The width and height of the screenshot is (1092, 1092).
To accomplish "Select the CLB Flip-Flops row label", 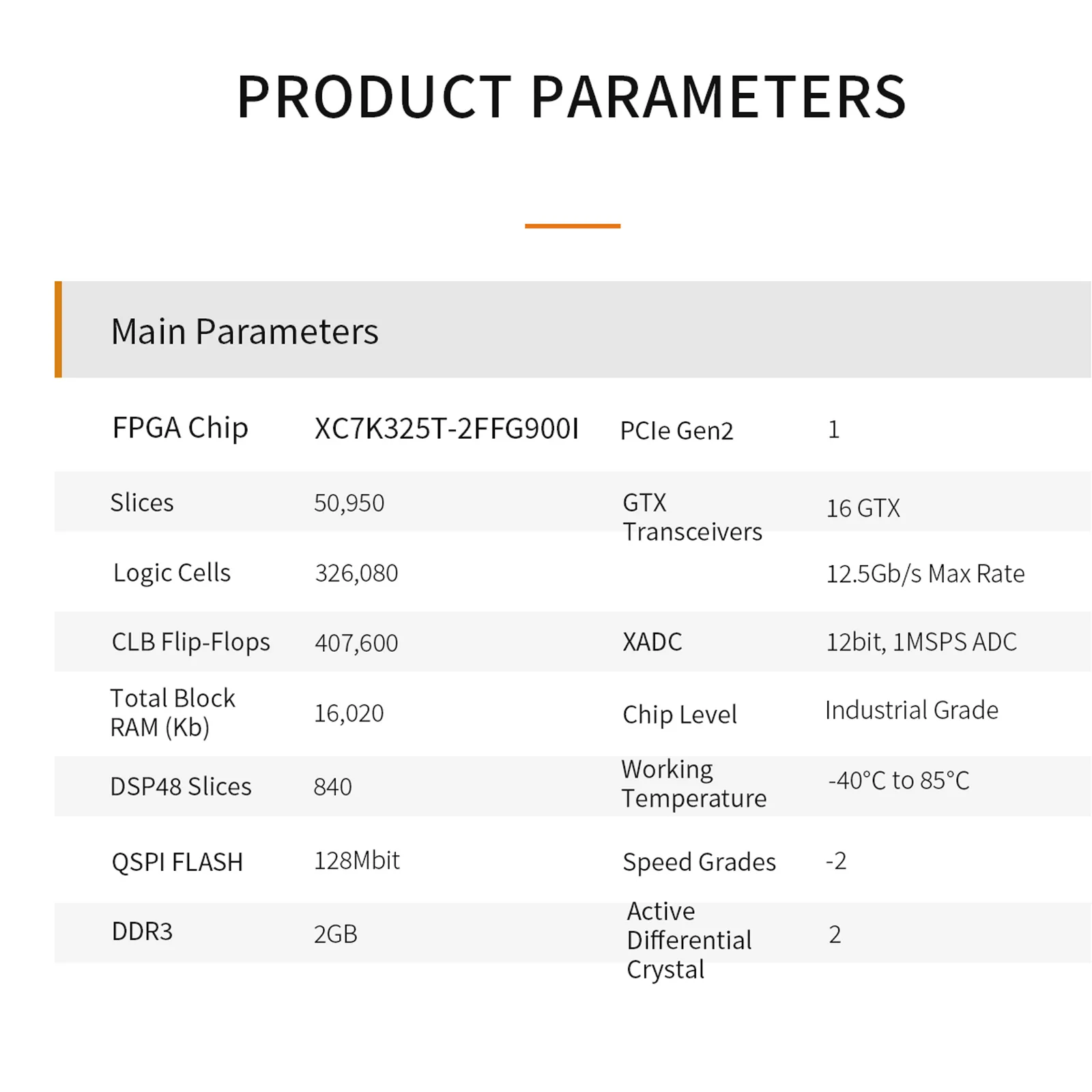I will tap(190, 642).
